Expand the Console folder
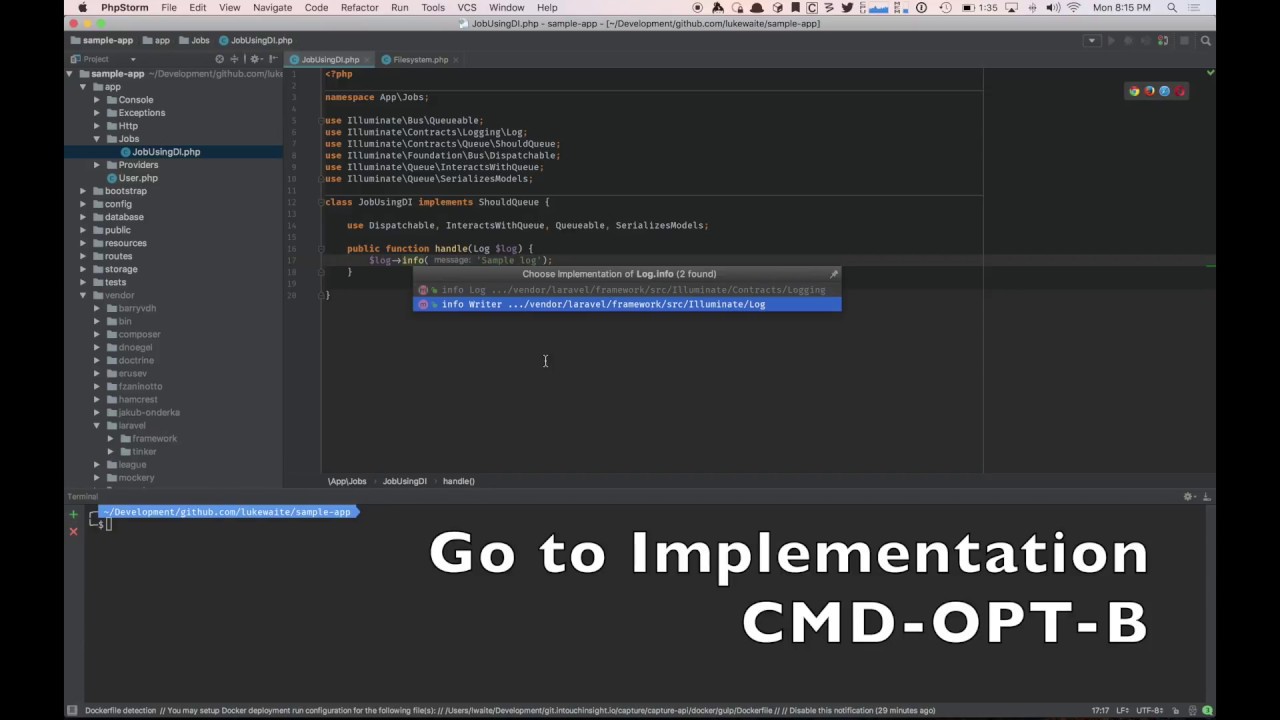1280x720 pixels. point(97,100)
